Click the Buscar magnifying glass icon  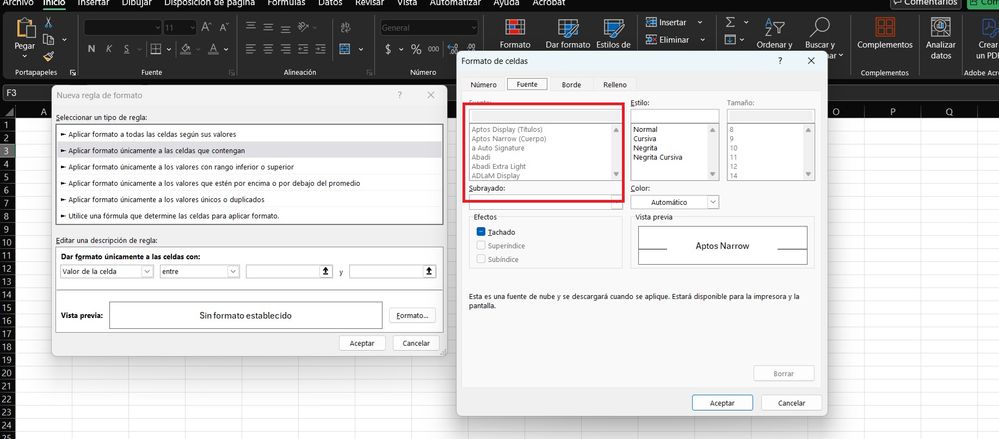point(820,26)
